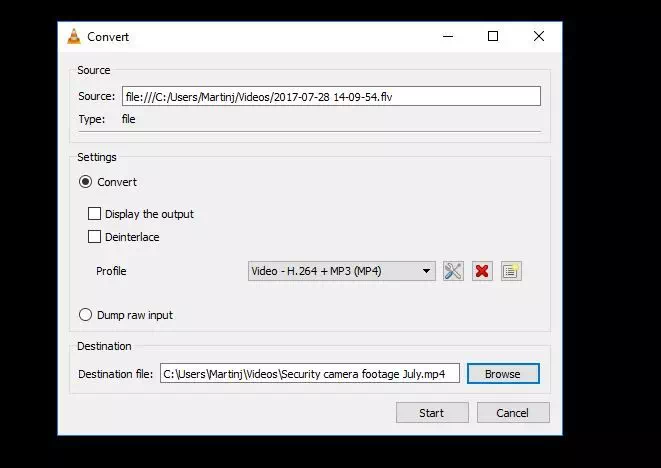Click the Type value 'file' text
Viewport: 661px width, 468px height.
tap(129, 119)
